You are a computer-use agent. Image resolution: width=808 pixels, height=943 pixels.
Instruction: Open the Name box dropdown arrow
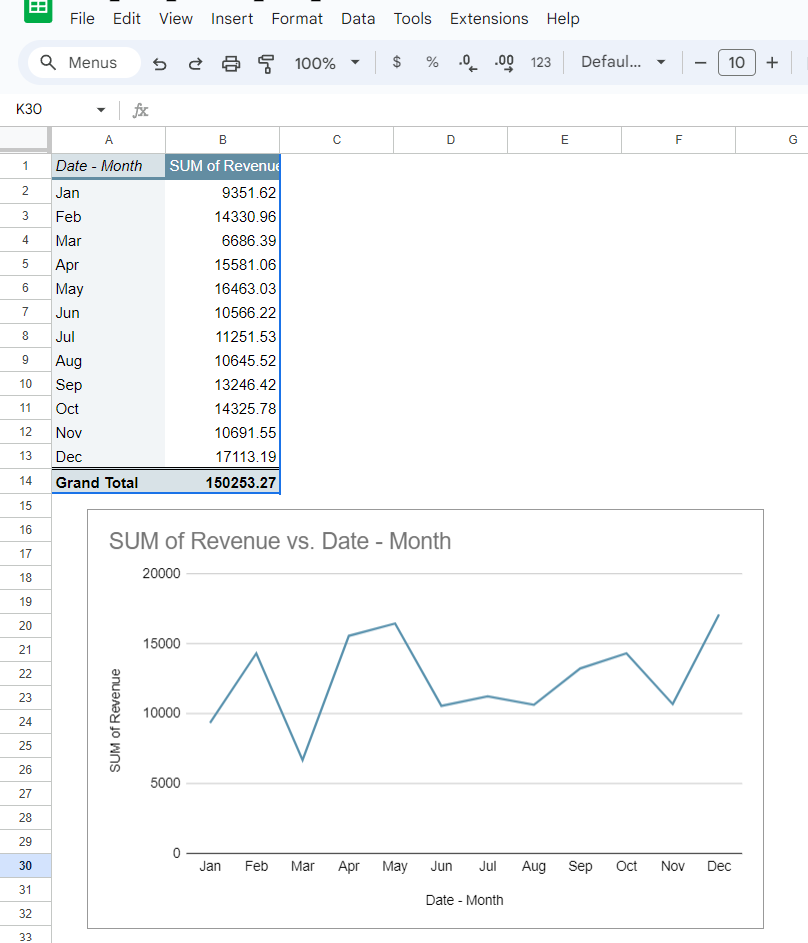point(101,109)
